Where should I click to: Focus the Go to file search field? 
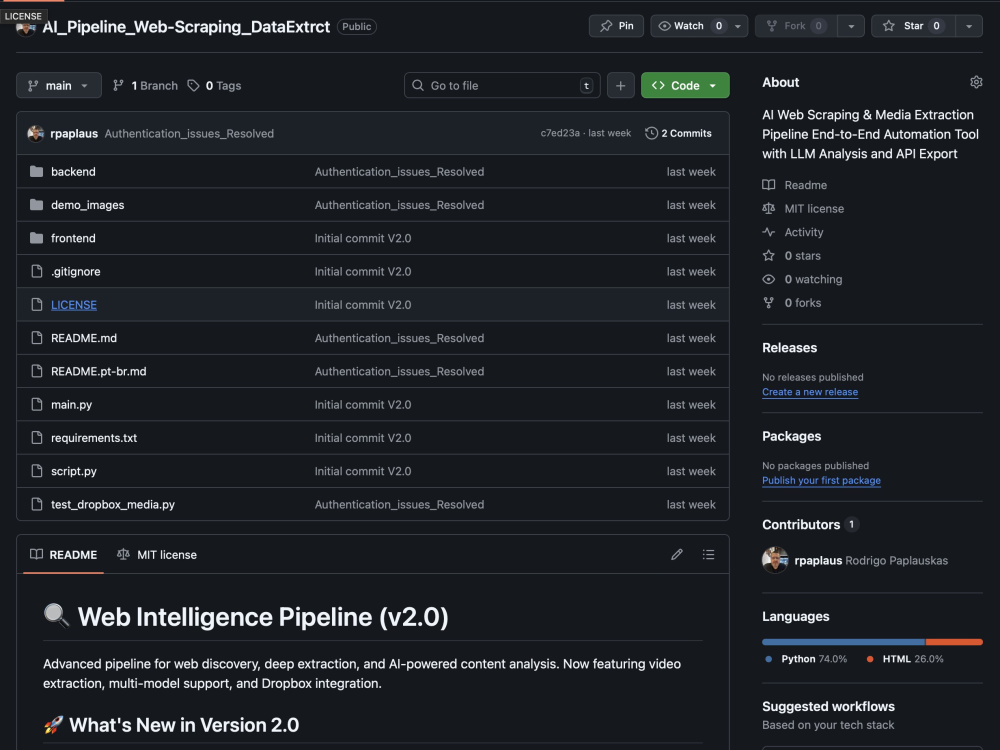502,85
